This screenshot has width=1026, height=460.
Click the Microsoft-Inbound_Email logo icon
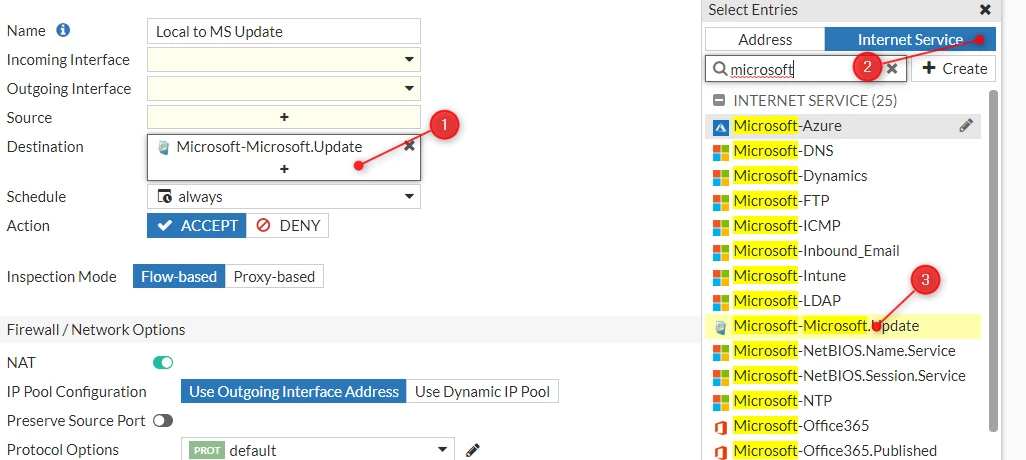(720, 251)
